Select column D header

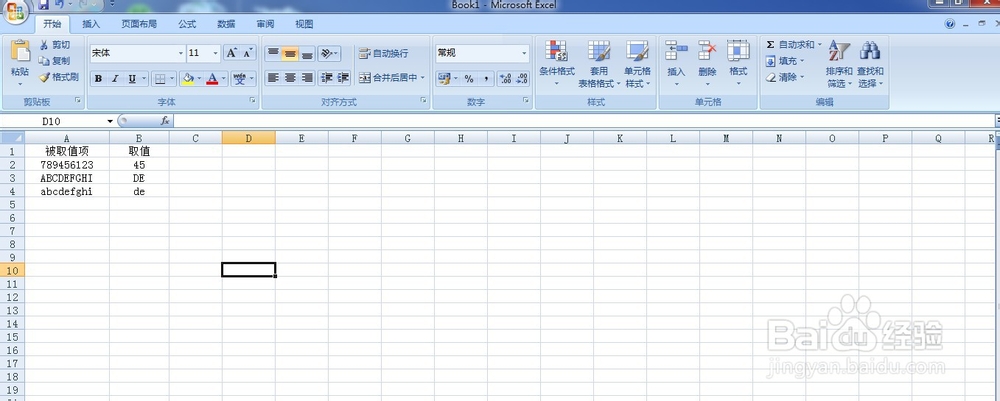point(249,138)
